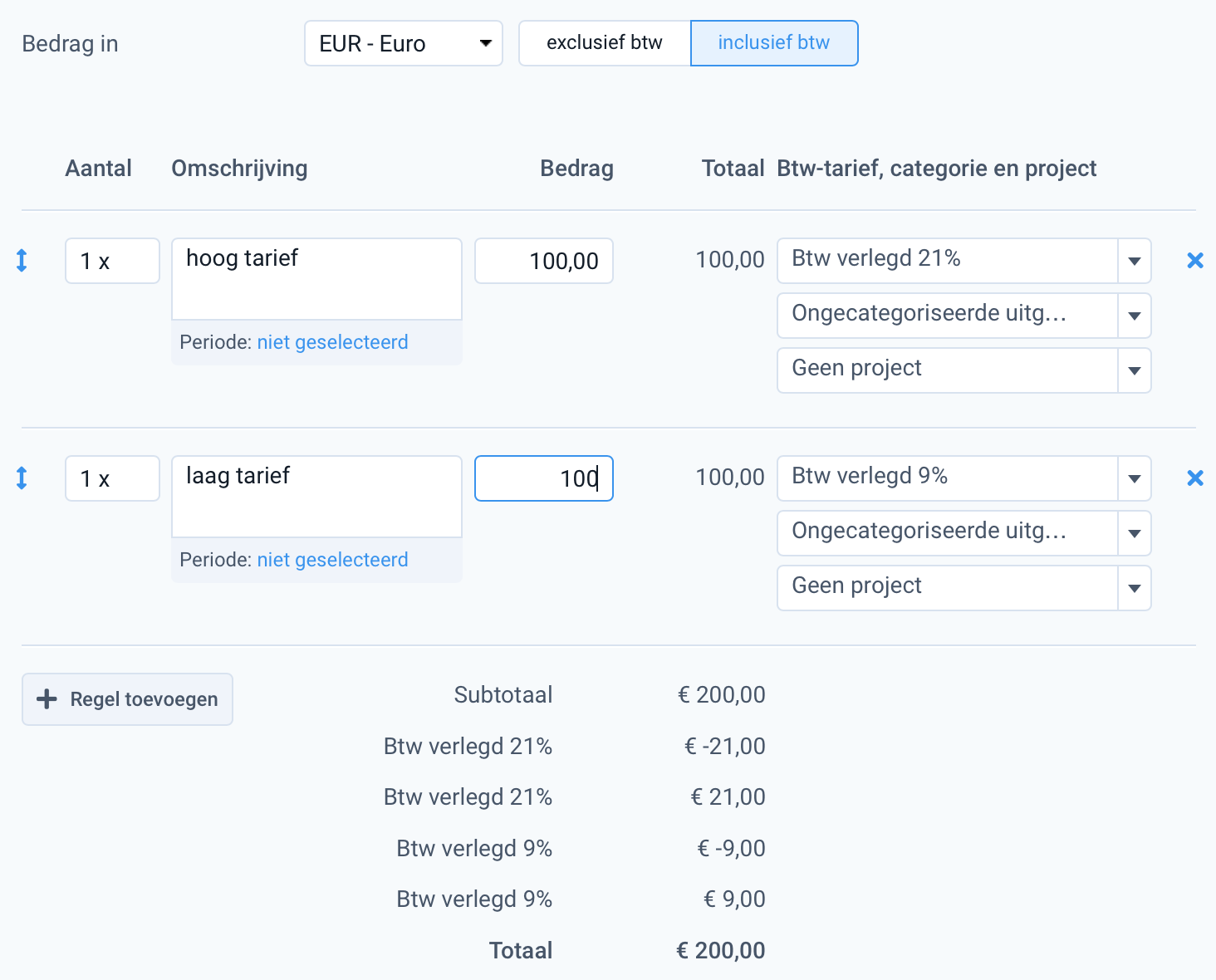Click drag handle of hoog tarief row
1216x980 pixels.
click(x=22, y=261)
